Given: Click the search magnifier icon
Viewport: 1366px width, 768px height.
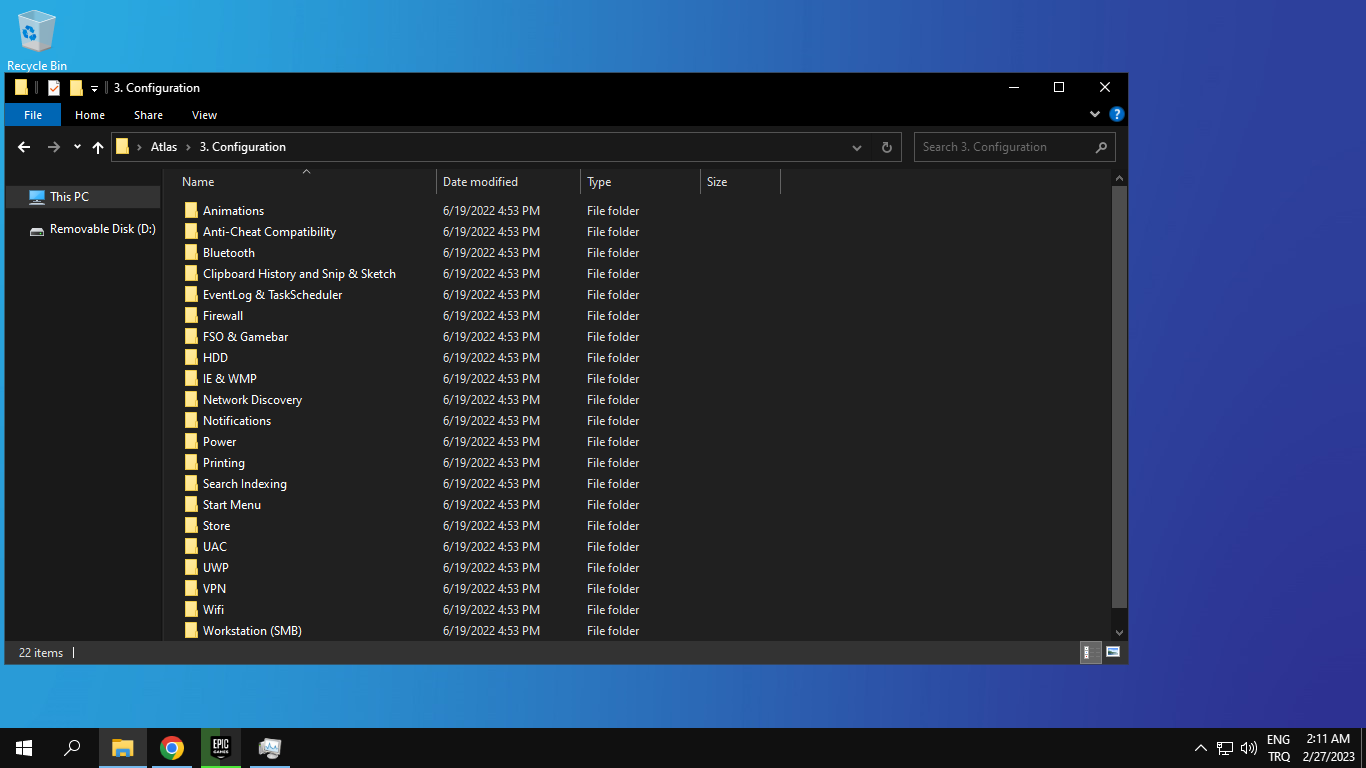Looking at the screenshot, I should tap(1101, 147).
